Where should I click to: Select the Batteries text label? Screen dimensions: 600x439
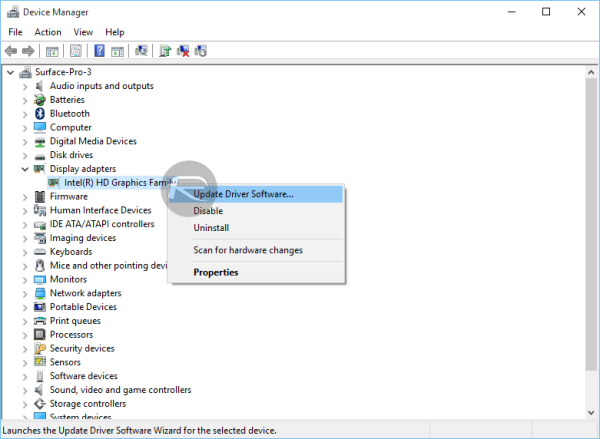[67, 100]
